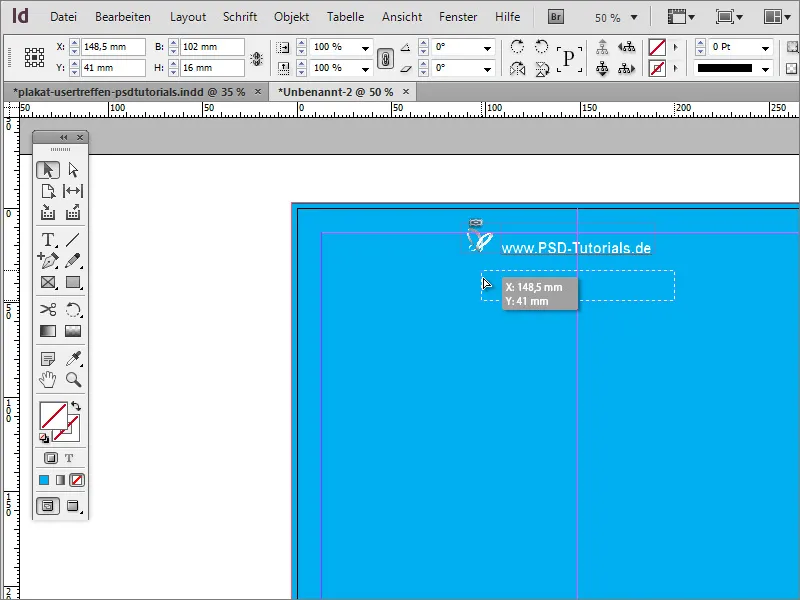Apply None swatch in tools panel
This screenshot has width=800, height=600.
77,480
